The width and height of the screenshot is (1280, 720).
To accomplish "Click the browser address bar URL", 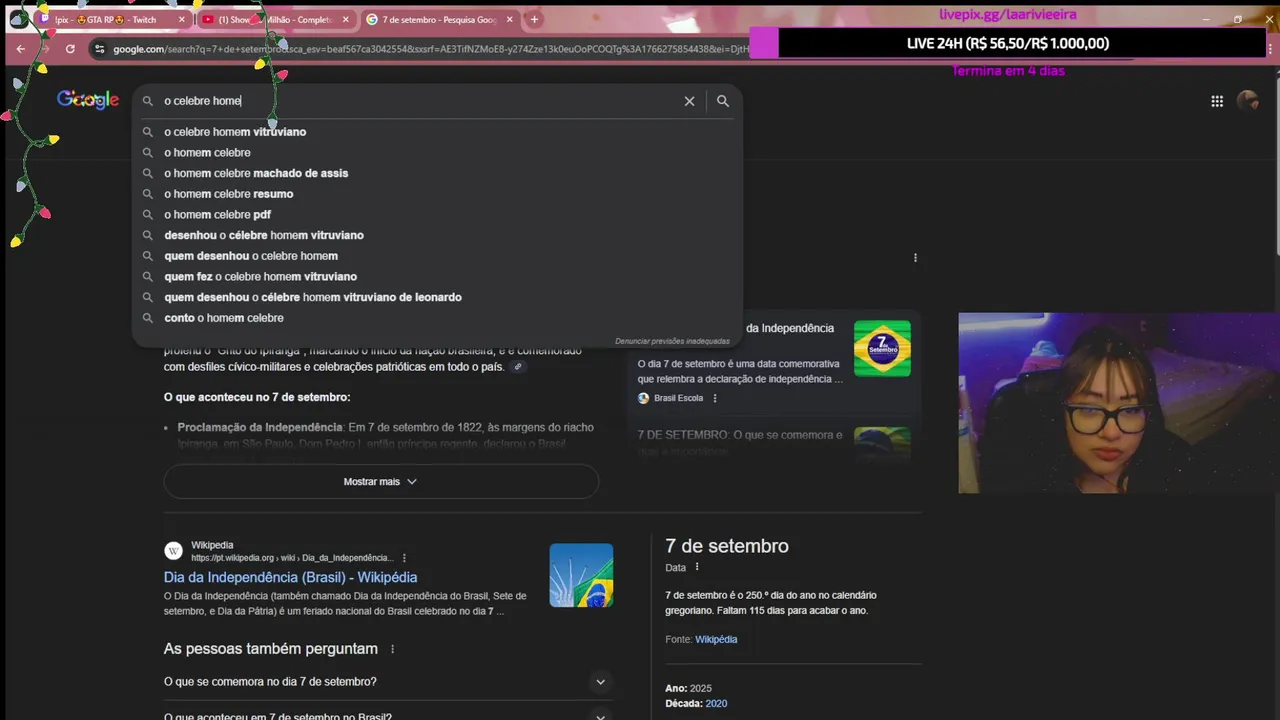I will 430,49.
